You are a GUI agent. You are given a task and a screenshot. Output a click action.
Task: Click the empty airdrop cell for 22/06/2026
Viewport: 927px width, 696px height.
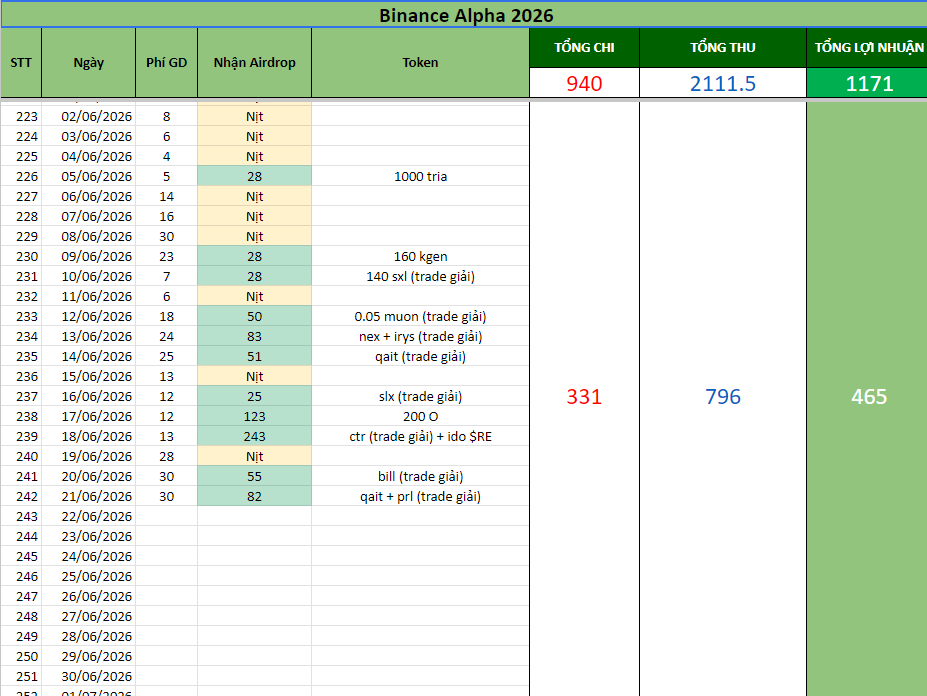(x=255, y=516)
